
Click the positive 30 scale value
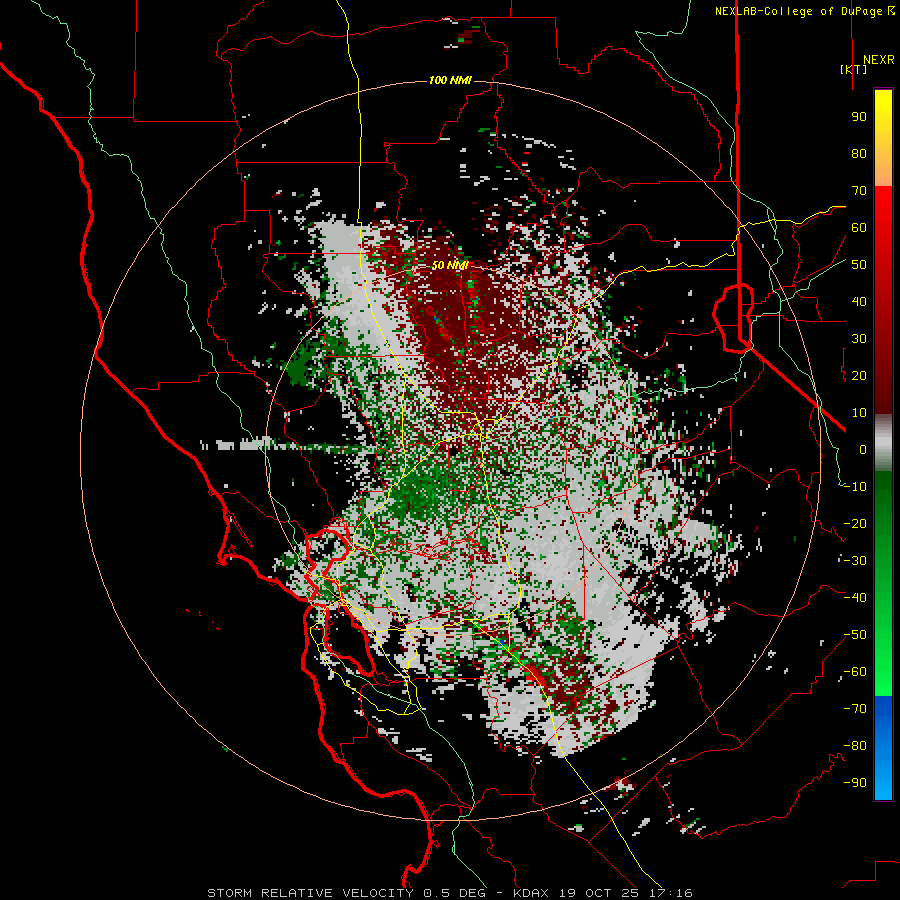tap(859, 339)
